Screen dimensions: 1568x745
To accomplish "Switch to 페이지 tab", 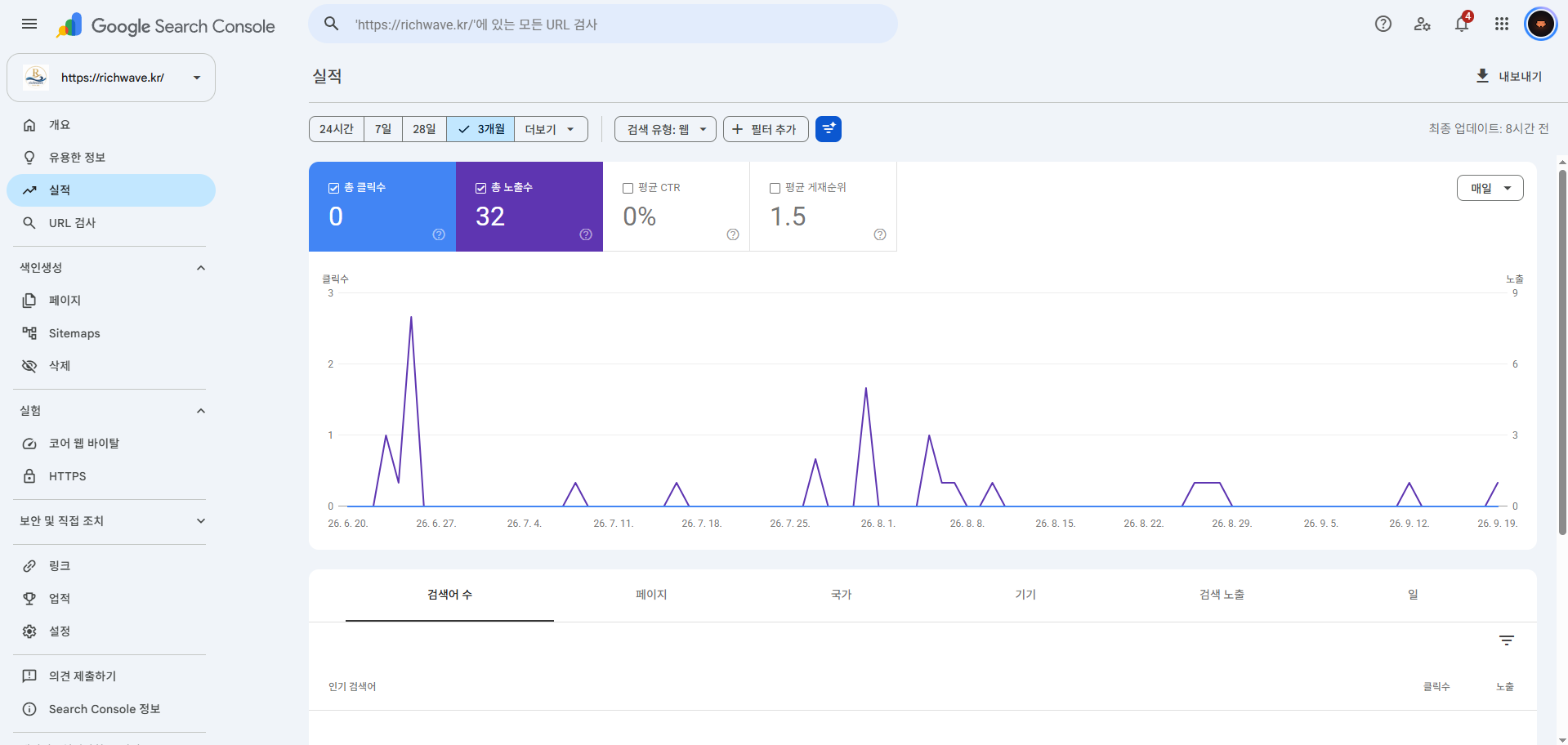I will pos(651,595).
